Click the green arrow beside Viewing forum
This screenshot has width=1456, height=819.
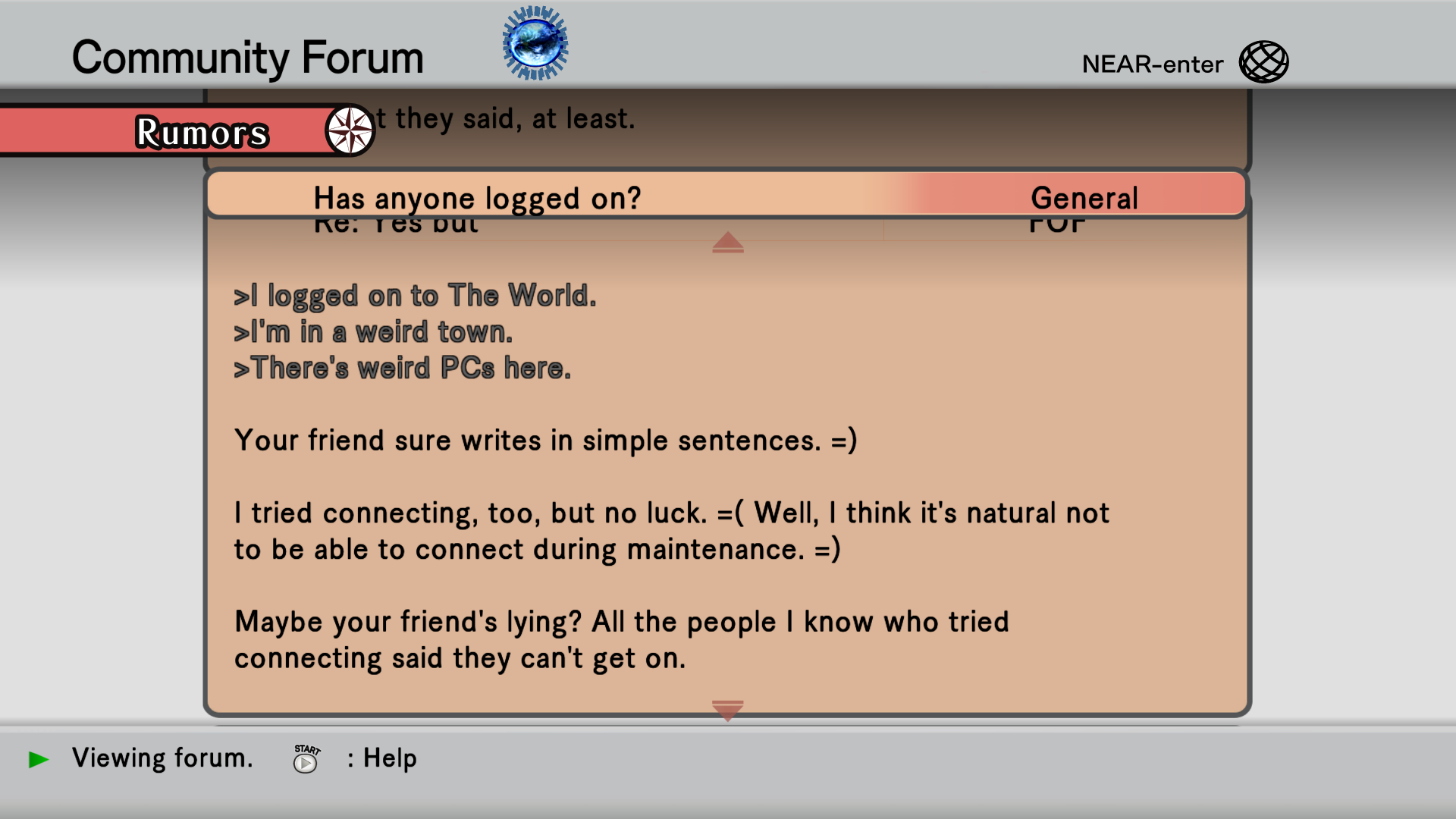pyautogui.click(x=39, y=759)
